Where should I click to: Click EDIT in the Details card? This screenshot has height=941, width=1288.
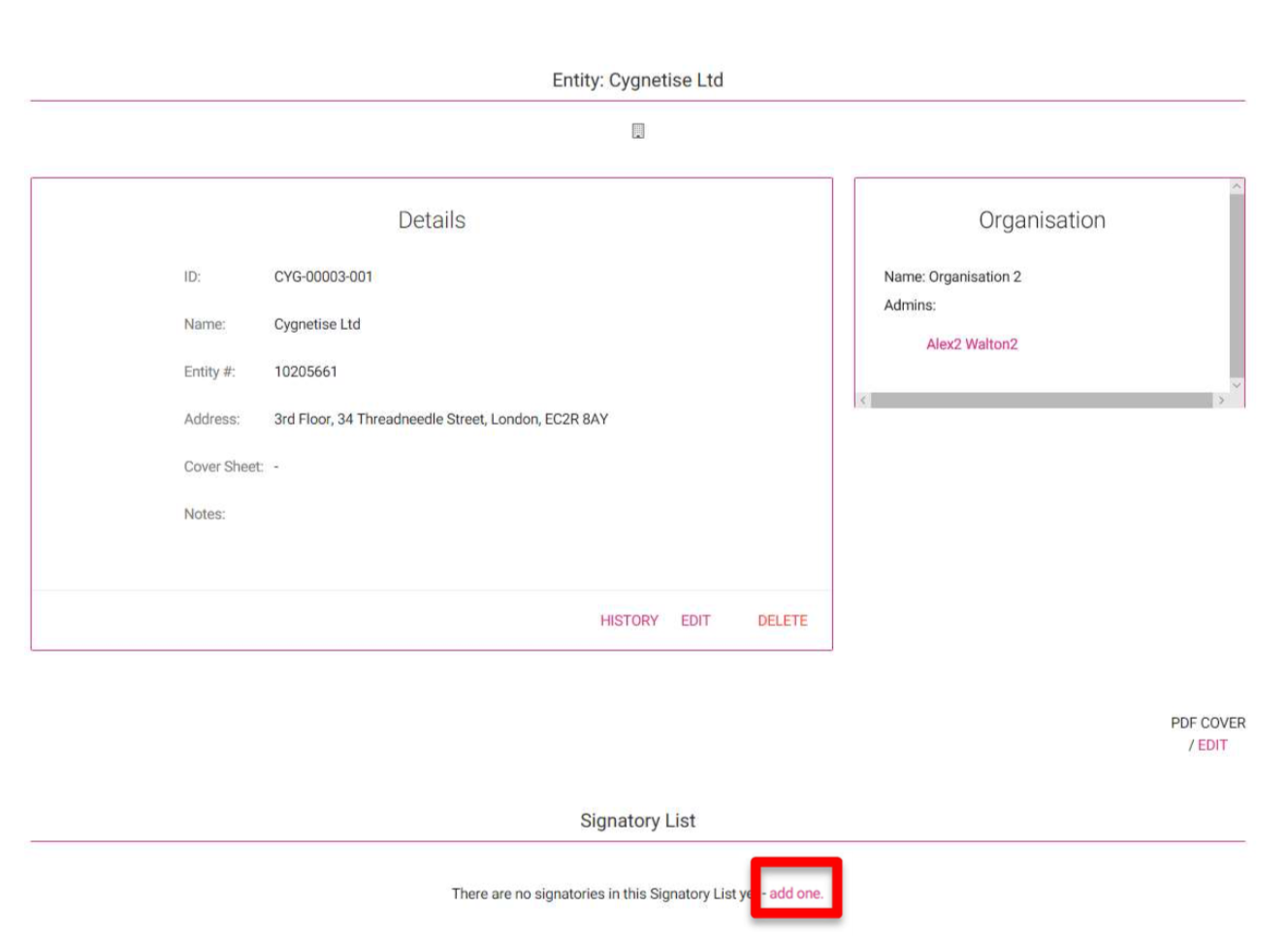(x=695, y=621)
